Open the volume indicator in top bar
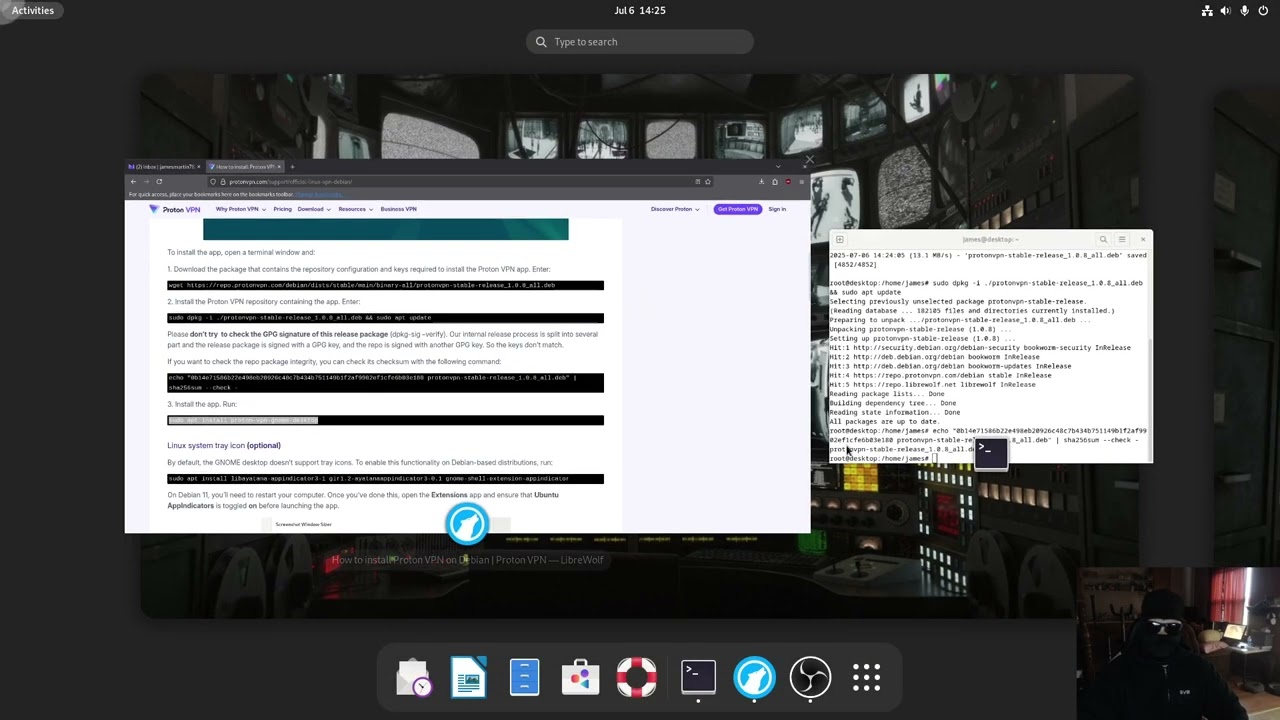The width and height of the screenshot is (1280, 720). click(1225, 10)
